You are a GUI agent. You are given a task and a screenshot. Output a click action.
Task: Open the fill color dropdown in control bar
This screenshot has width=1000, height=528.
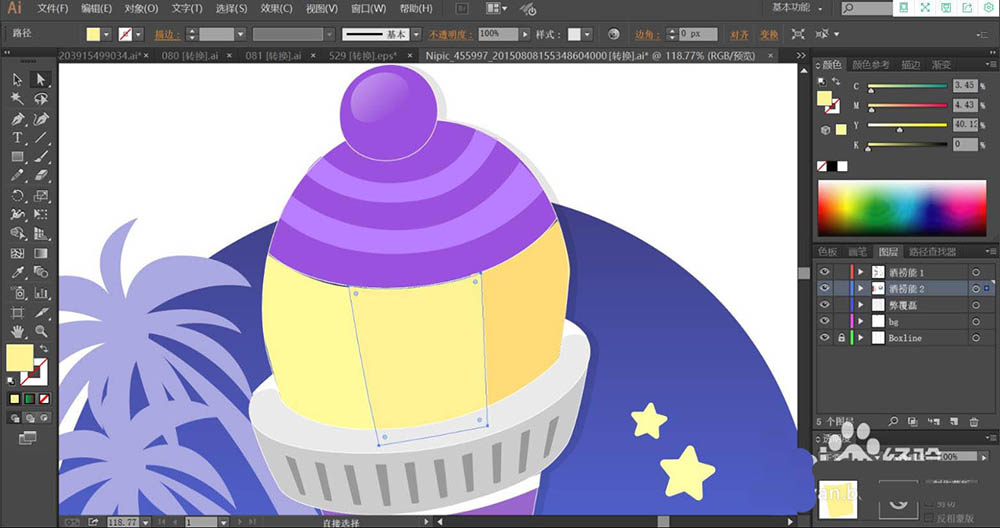tap(108, 34)
